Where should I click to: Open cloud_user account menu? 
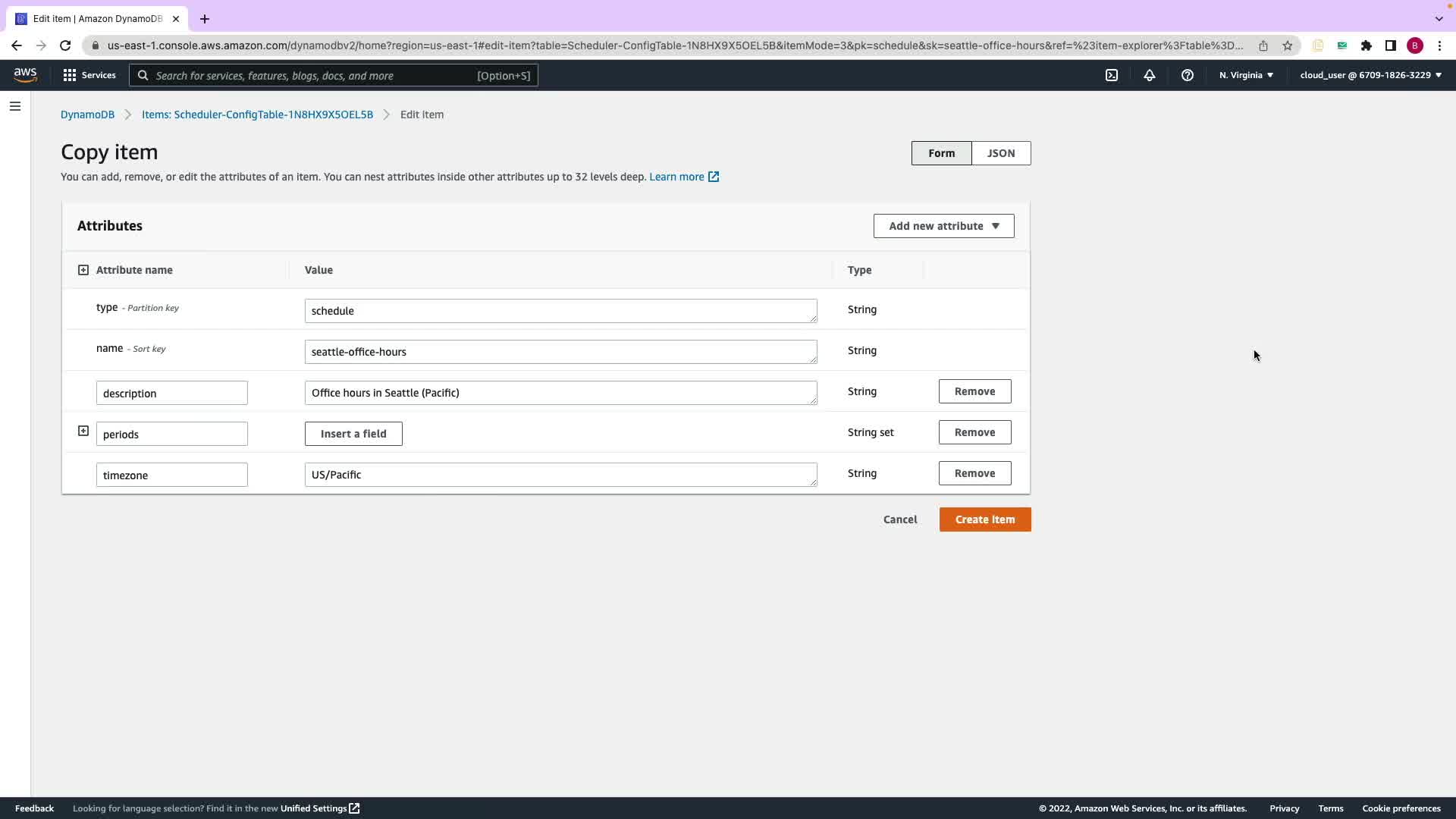click(x=1370, y=75)
